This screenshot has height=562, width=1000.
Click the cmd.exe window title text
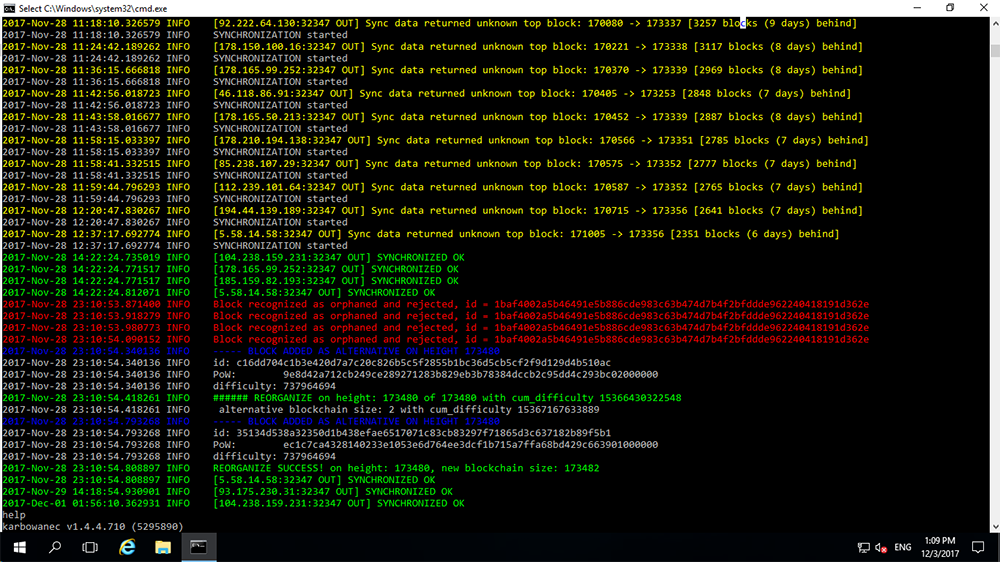click(x=69, y=8)
